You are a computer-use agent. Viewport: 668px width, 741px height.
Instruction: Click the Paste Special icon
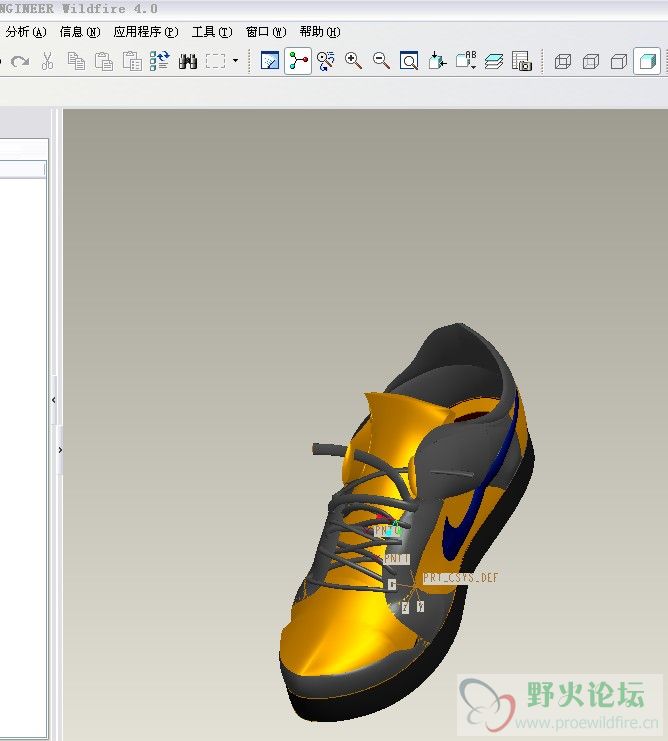tap(132, 61)
